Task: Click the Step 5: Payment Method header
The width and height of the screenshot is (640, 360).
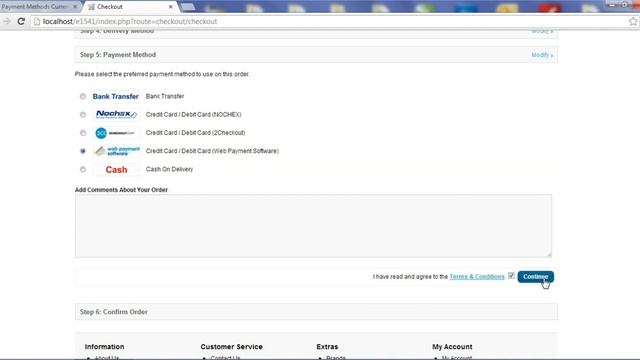Action: pyautogui.click(x=316, y=55)
